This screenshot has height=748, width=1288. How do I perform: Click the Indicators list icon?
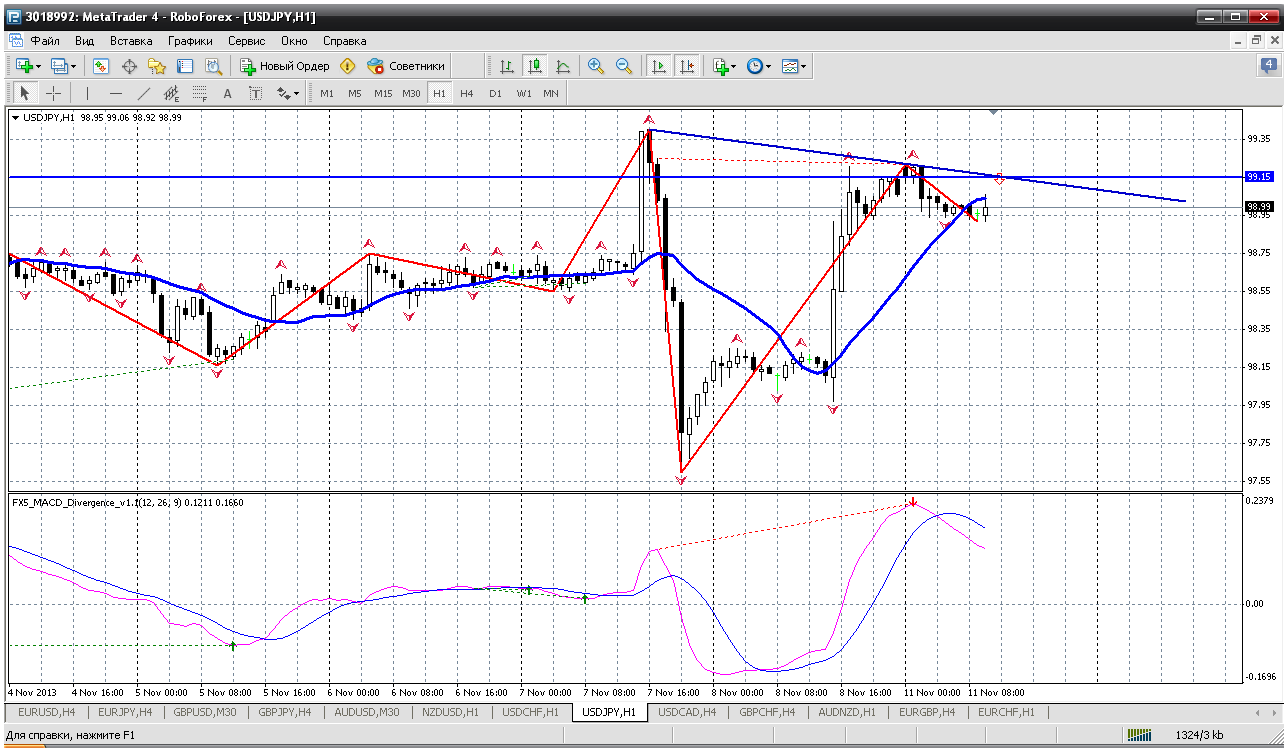720,66
